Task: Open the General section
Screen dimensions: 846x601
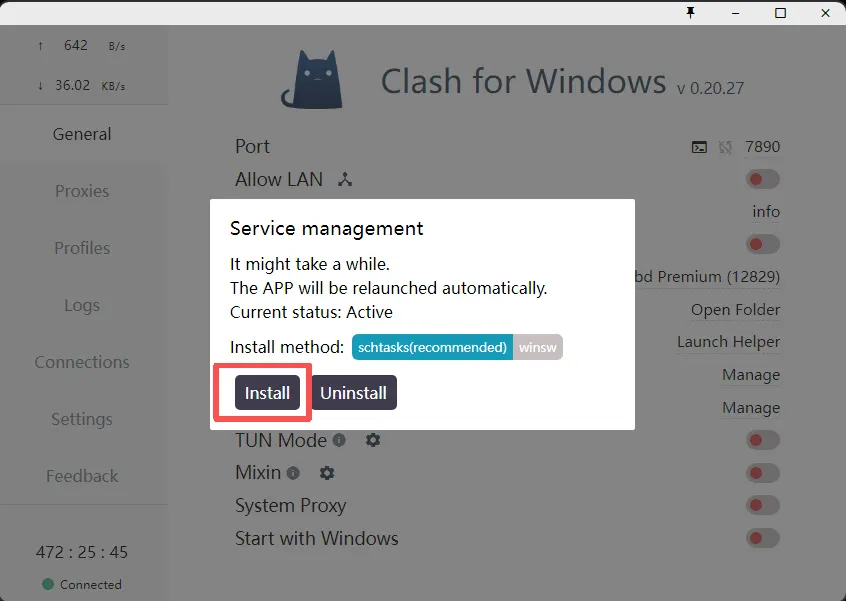Action: [x=82, y=134]
